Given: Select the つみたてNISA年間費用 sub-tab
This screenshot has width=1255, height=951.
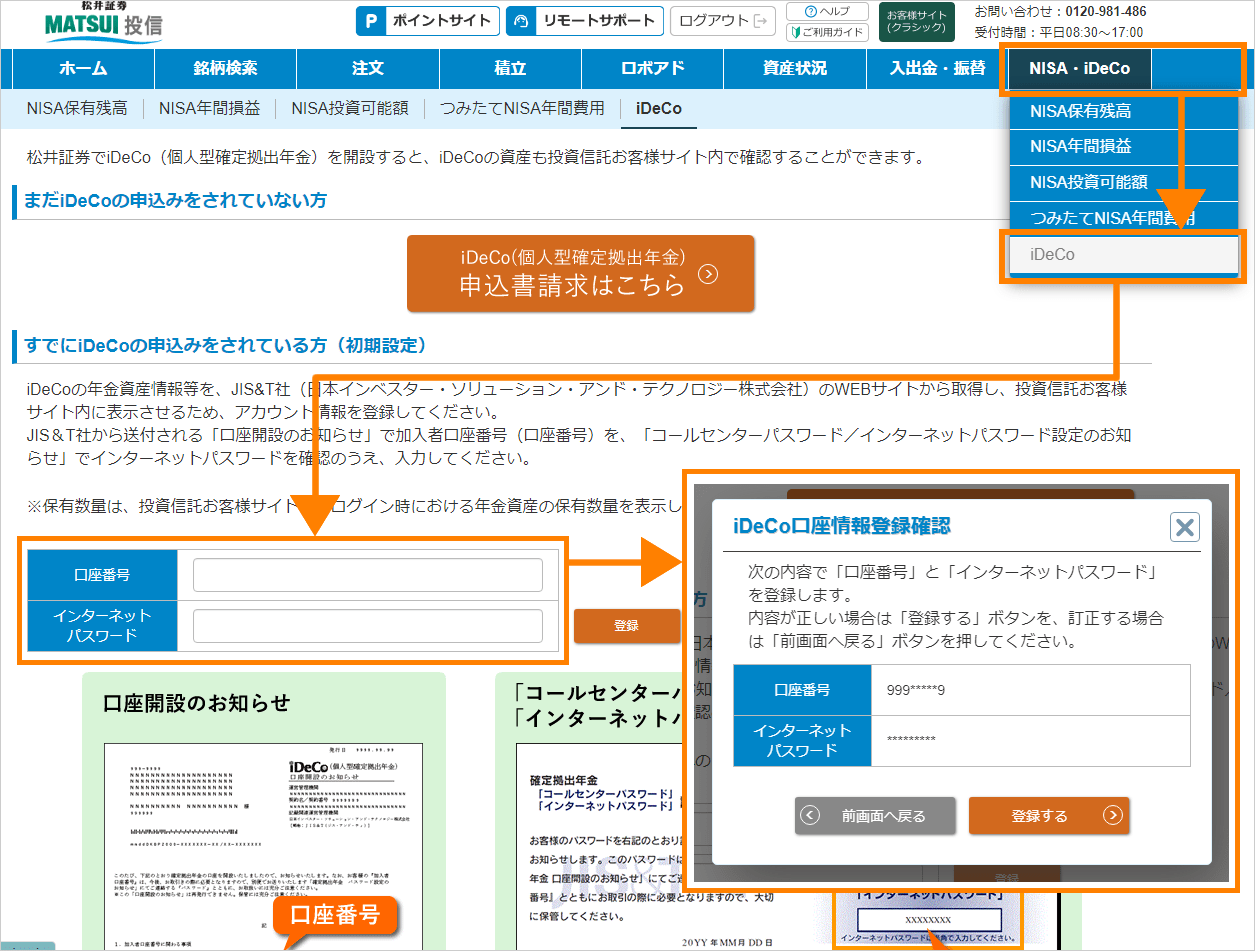Looking at the screenshot, I should [522, 108].
